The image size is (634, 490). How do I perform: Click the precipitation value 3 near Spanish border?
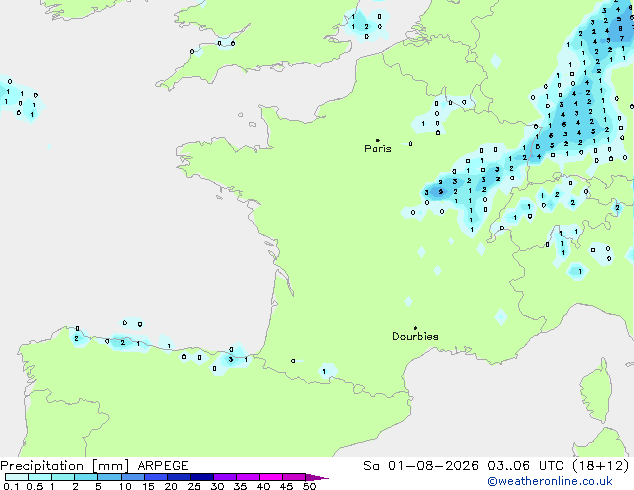click(230, 359)
